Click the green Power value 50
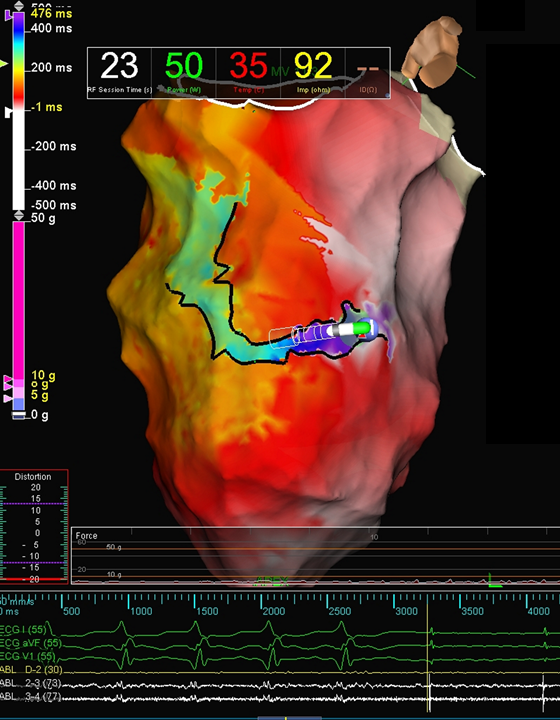 tap(184, 66)
